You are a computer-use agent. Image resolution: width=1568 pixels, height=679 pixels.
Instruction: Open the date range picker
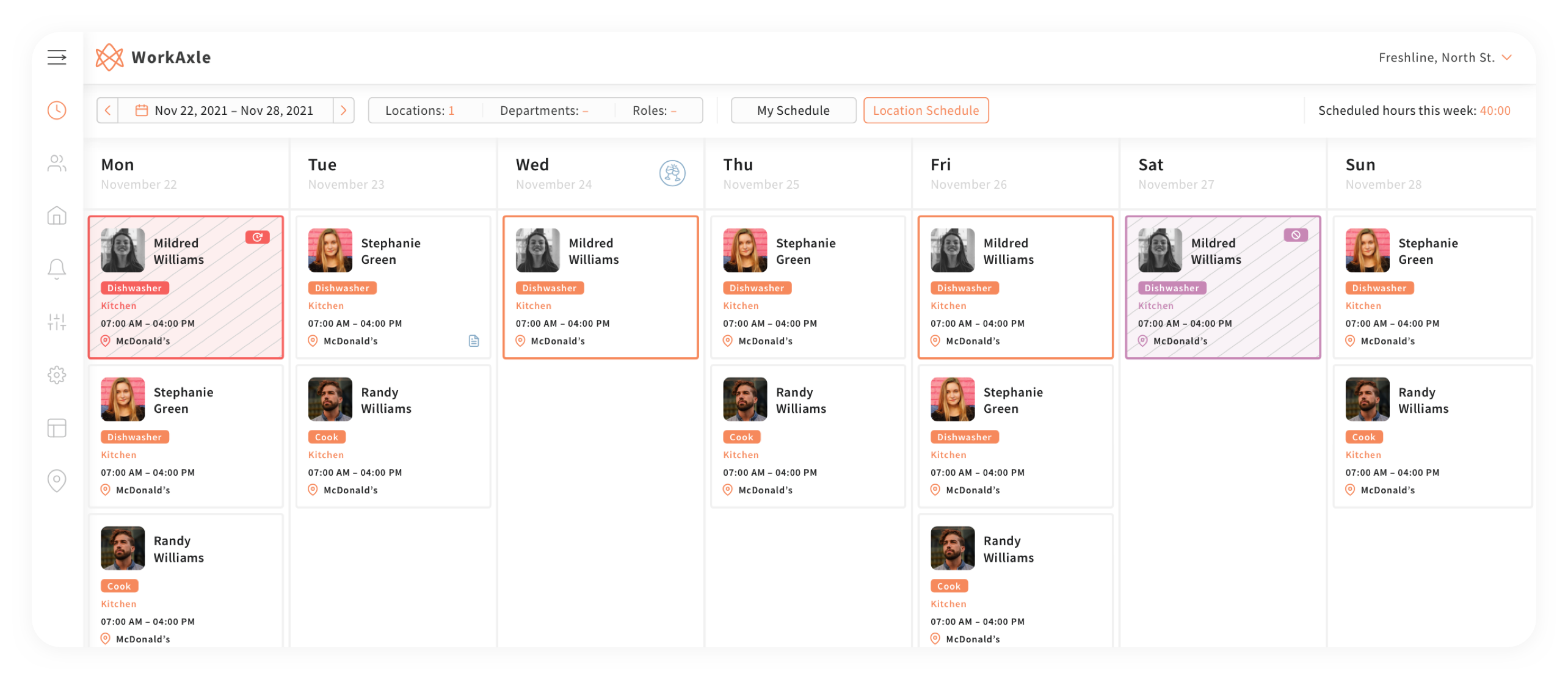[225, 111]
